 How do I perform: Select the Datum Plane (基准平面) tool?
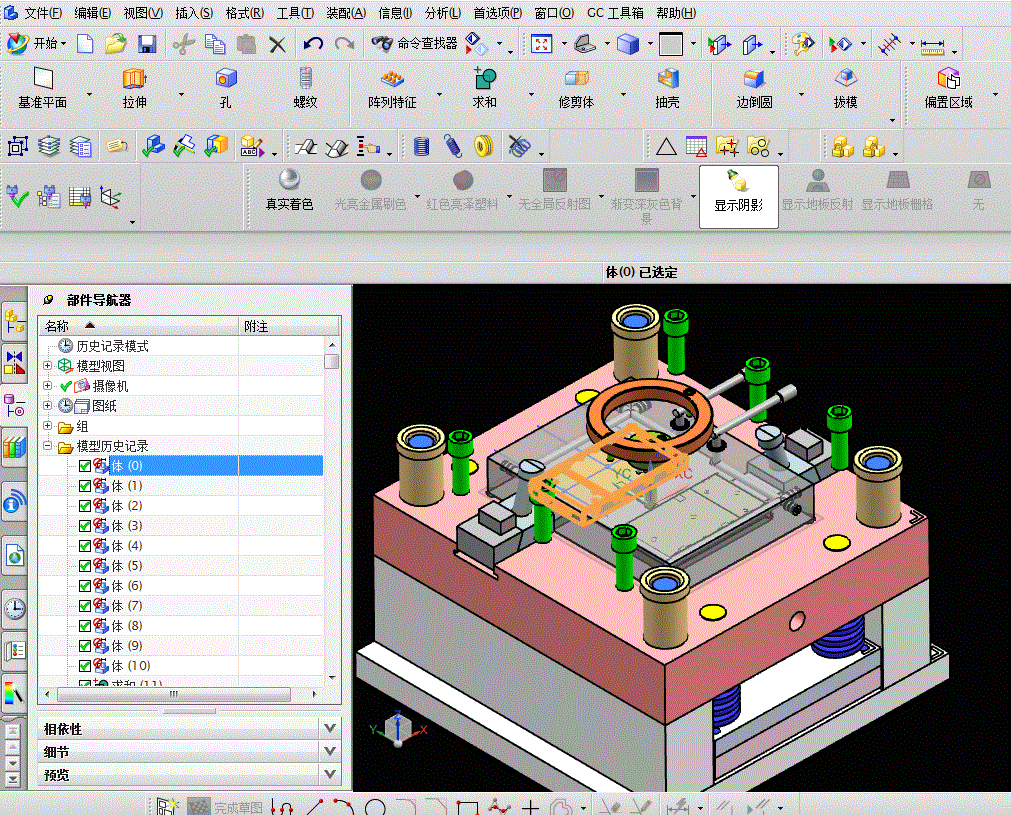tap(43, 88)
